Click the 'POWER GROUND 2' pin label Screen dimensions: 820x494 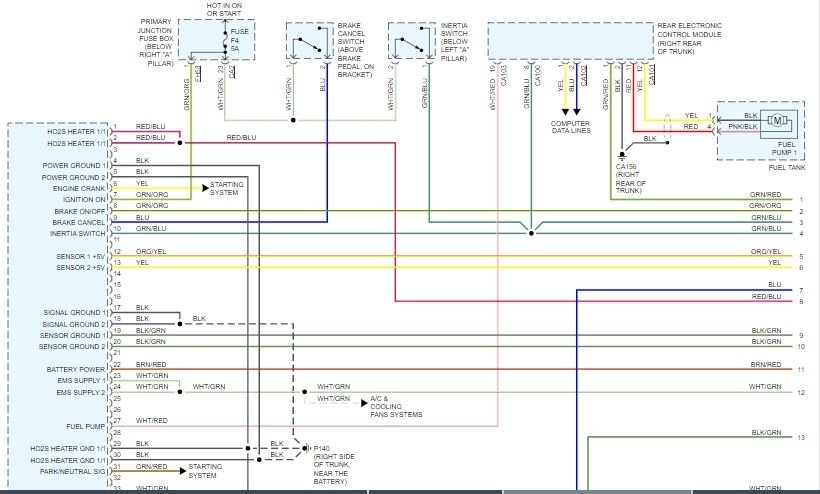click(x=73, y=177)
